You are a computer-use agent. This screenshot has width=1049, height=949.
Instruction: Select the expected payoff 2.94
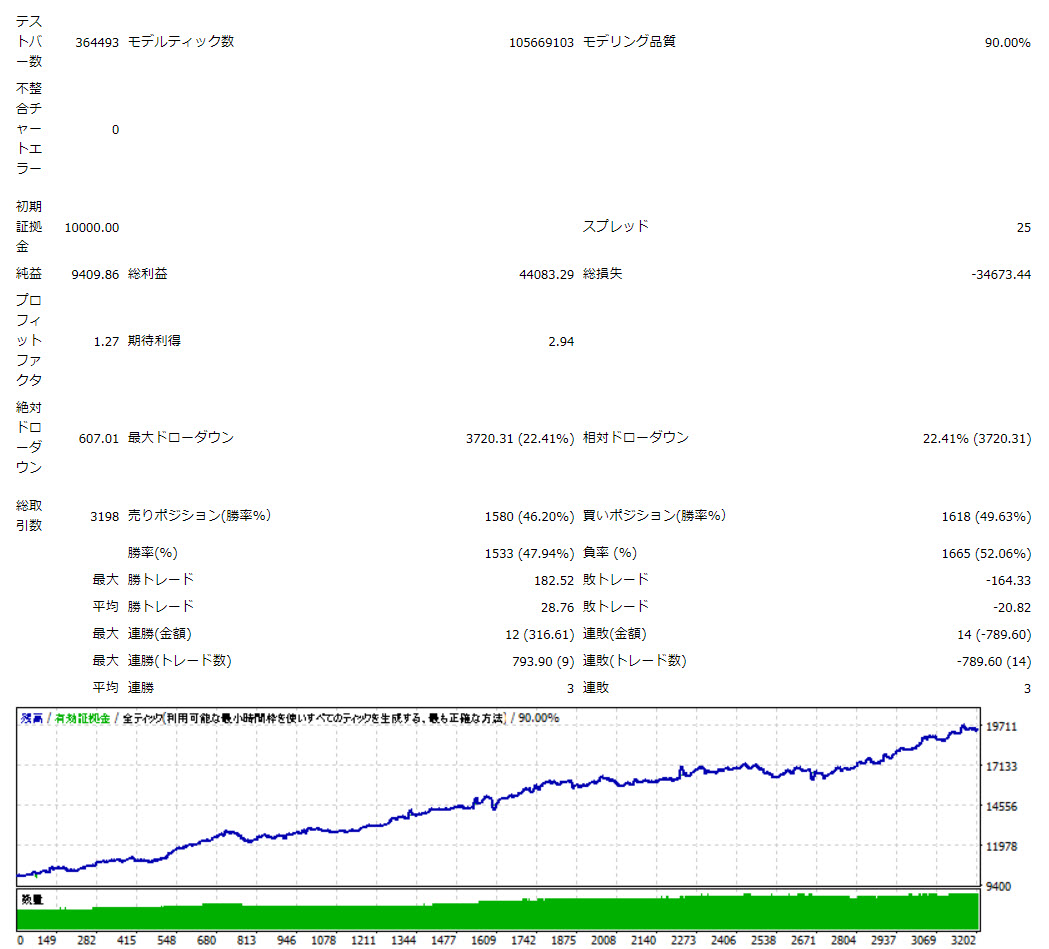point(561,341)
